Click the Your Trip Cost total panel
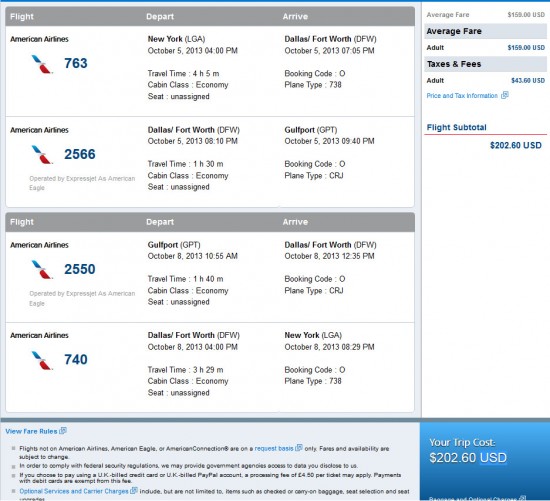Image resolution: width=550 pixels, height=501 pixels. coord(485,461)
